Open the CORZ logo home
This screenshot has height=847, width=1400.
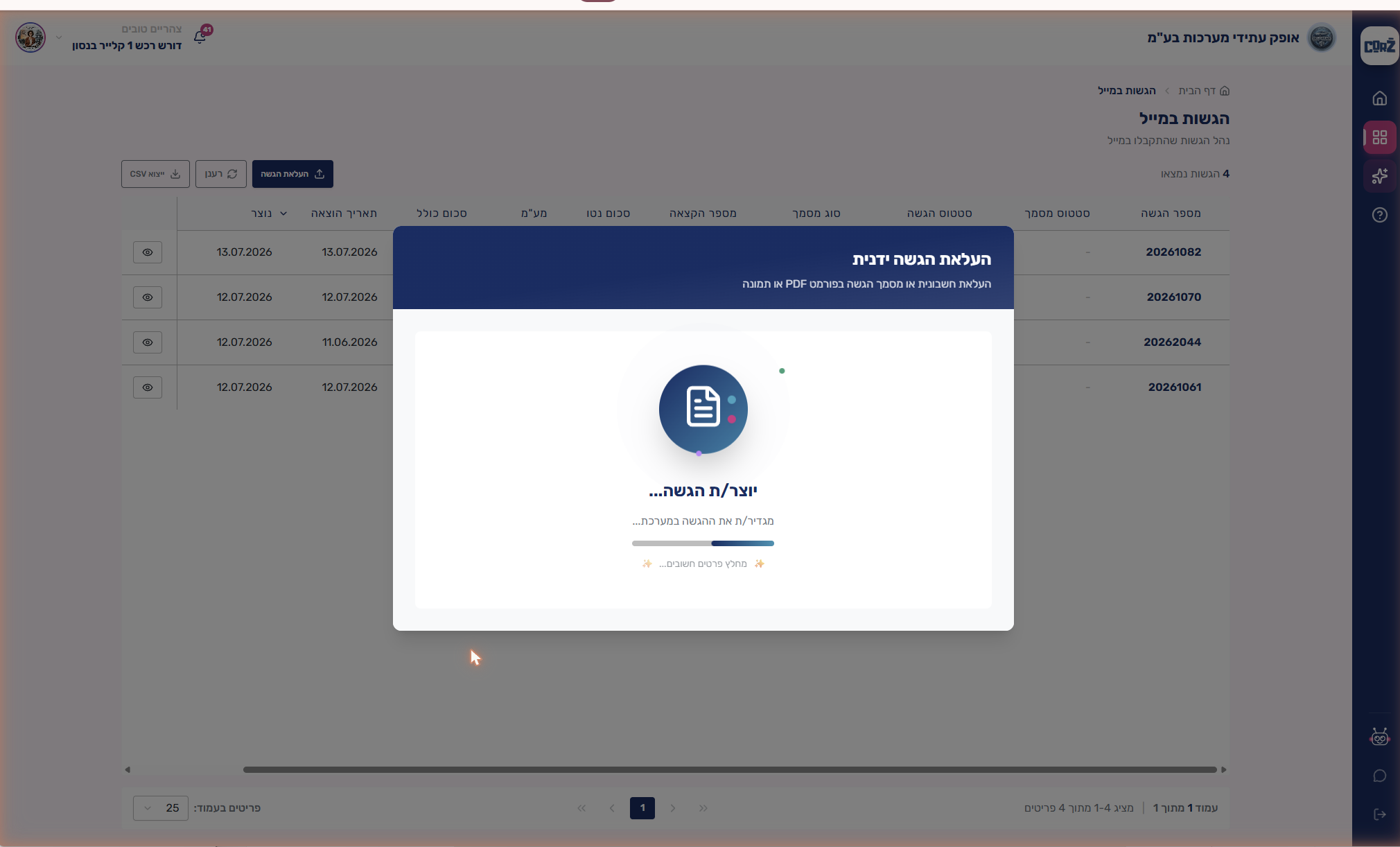click(1379, 46)
